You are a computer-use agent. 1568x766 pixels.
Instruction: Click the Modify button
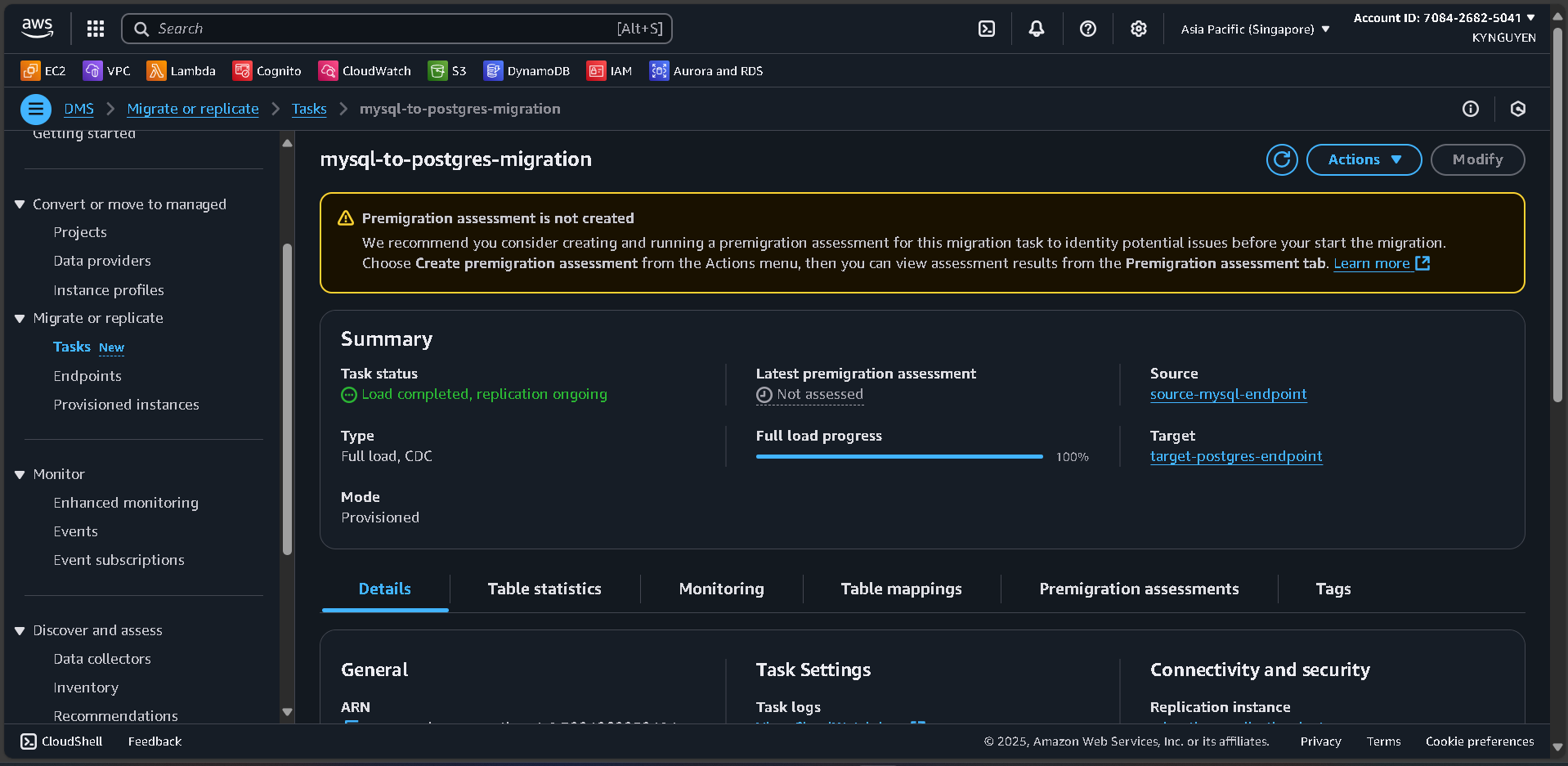pyautogui.click(x=1476, y=159)
